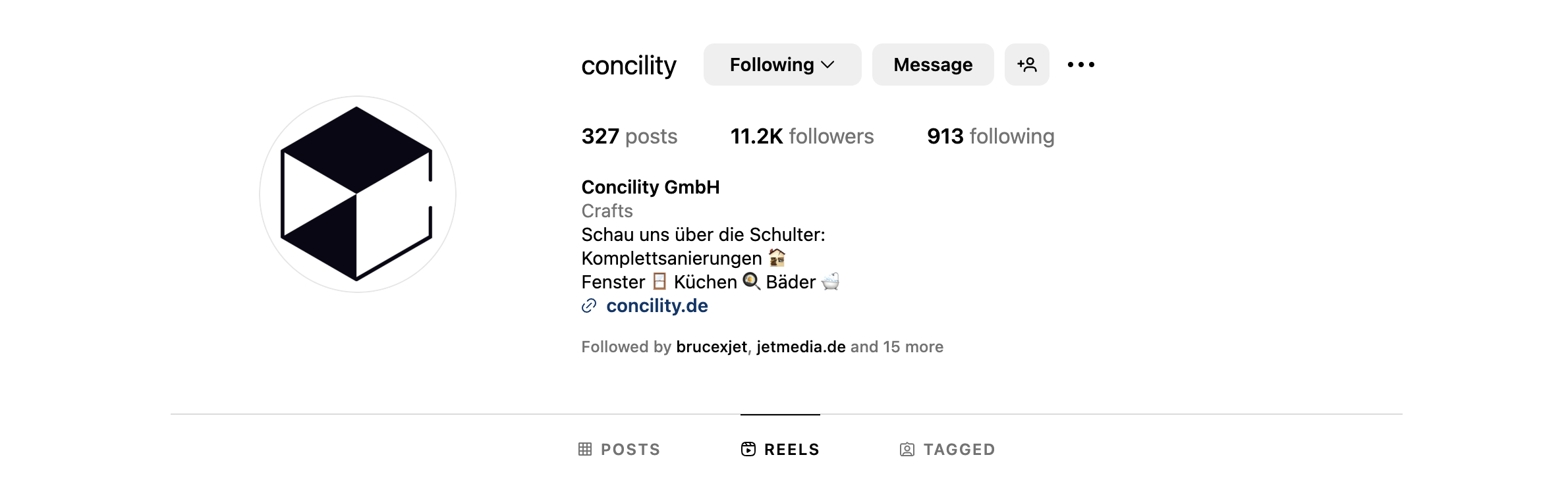Show the 913 following list
This screenshot has width=1568, height=478.
point(990,136)
